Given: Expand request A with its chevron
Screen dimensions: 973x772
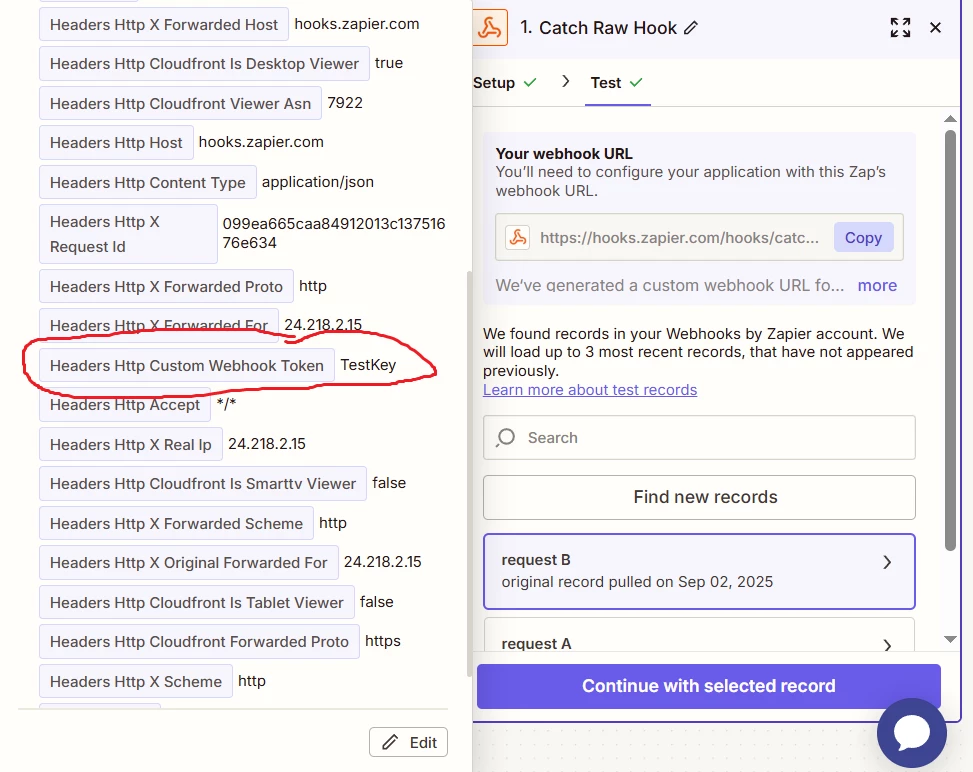Looking at the screenshot, I should click(x=887, y=645).
